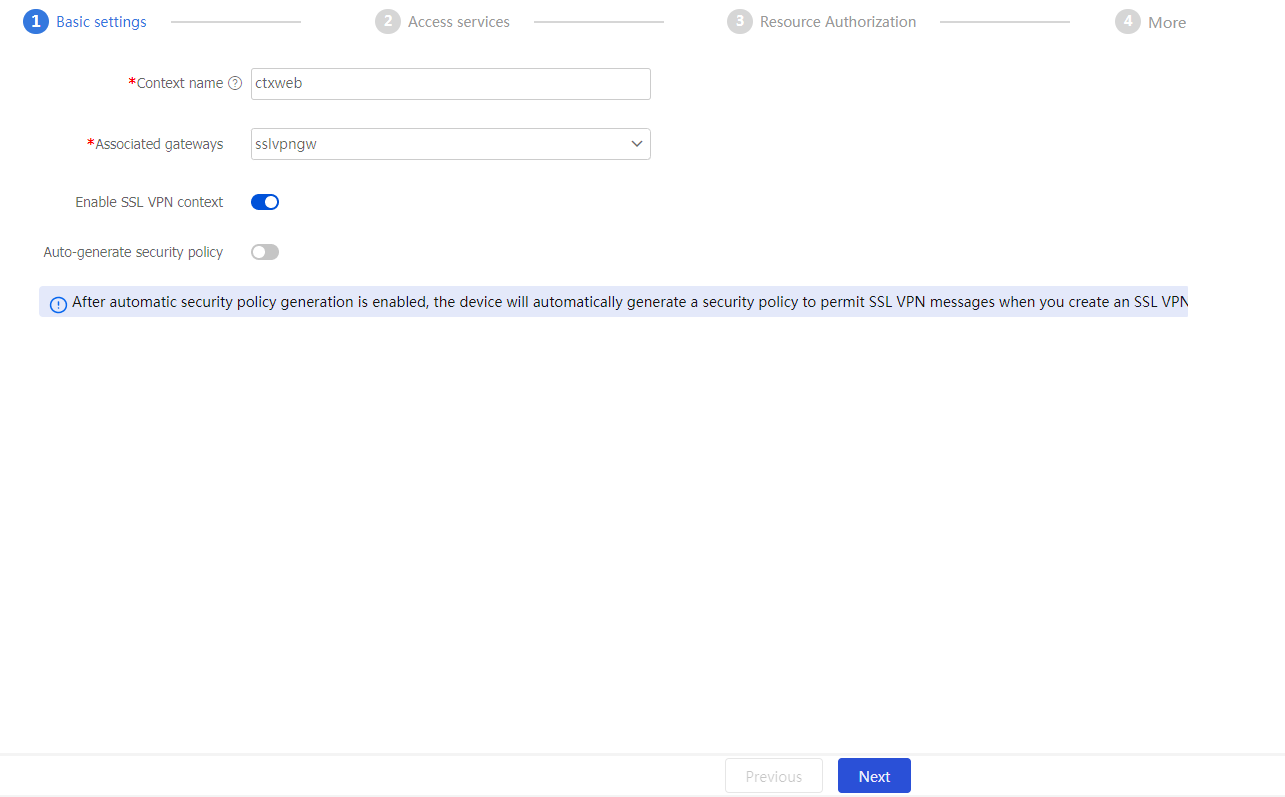Go to Basic settings step

point(101,22)
